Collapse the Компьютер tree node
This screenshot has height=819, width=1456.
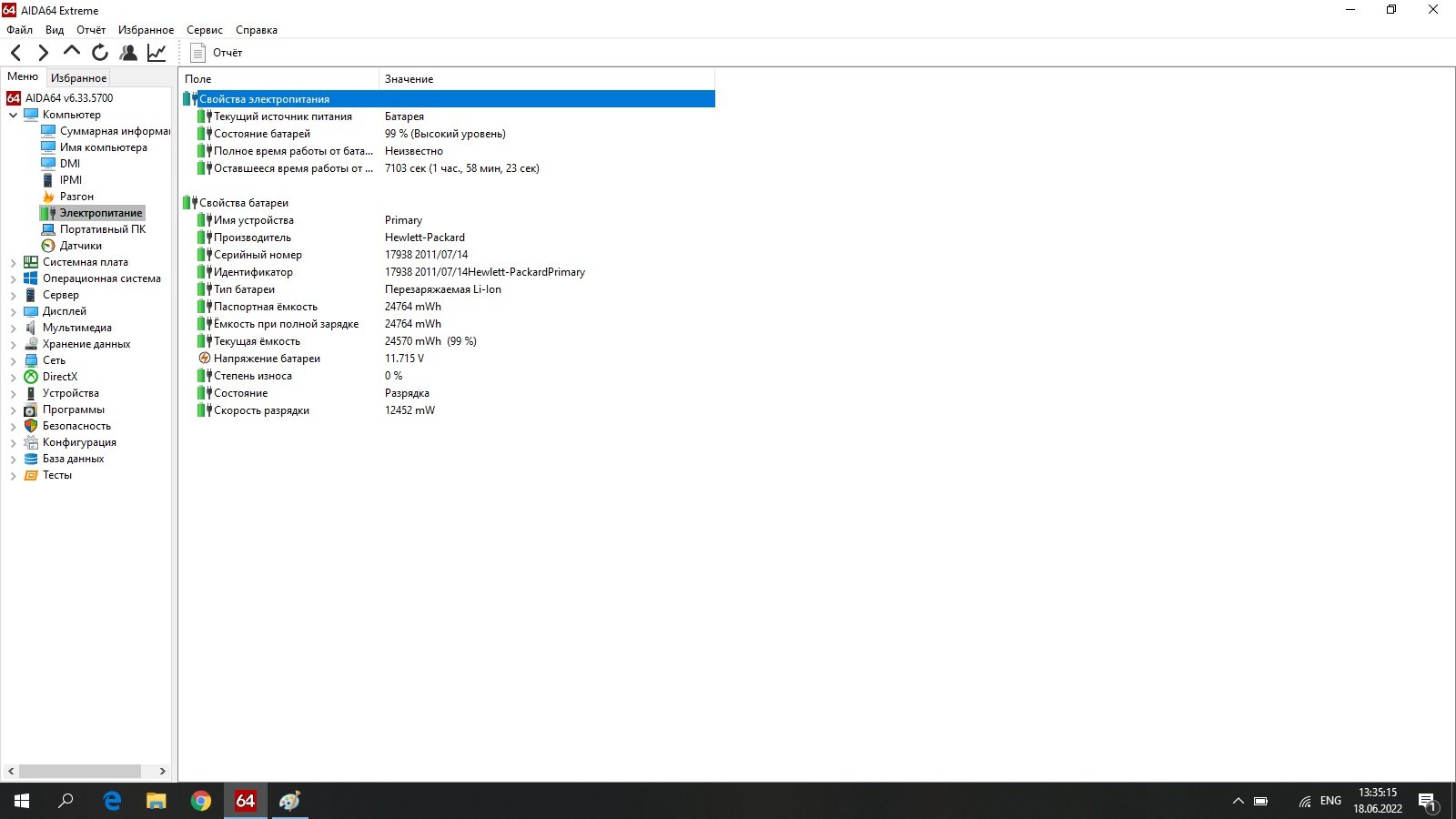coord(13,115)
